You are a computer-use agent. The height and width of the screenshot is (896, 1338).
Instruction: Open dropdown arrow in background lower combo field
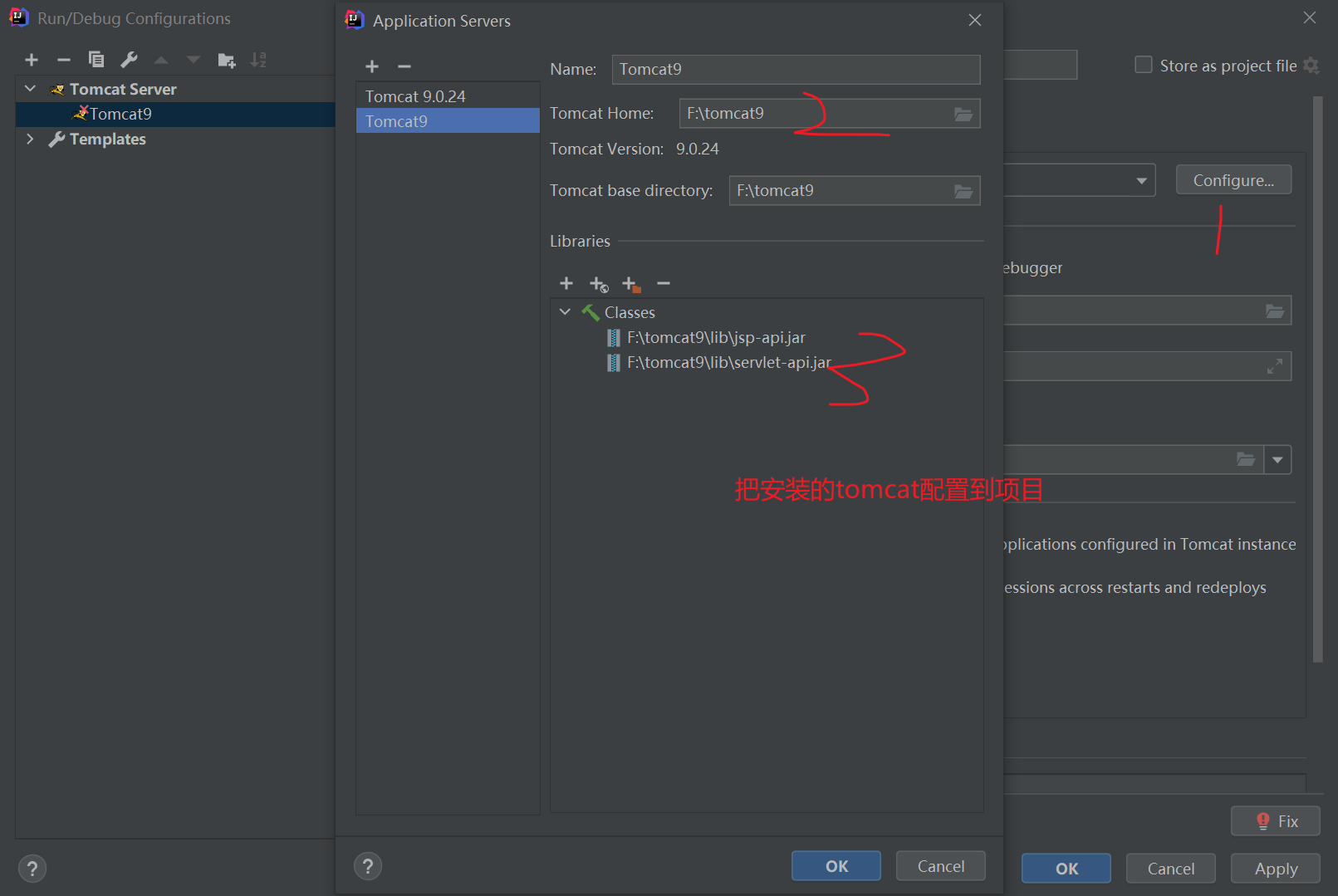(1277, 459)
